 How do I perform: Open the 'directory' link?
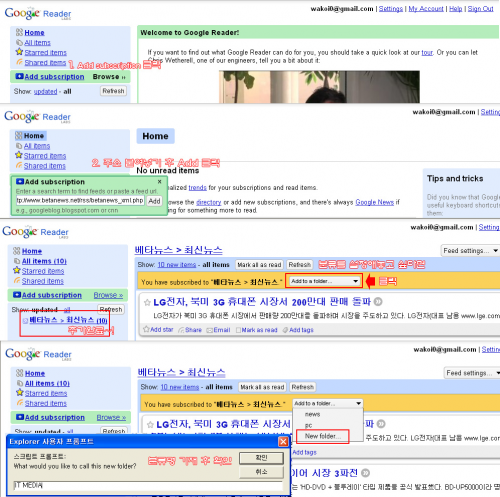[x=209, y=202]
